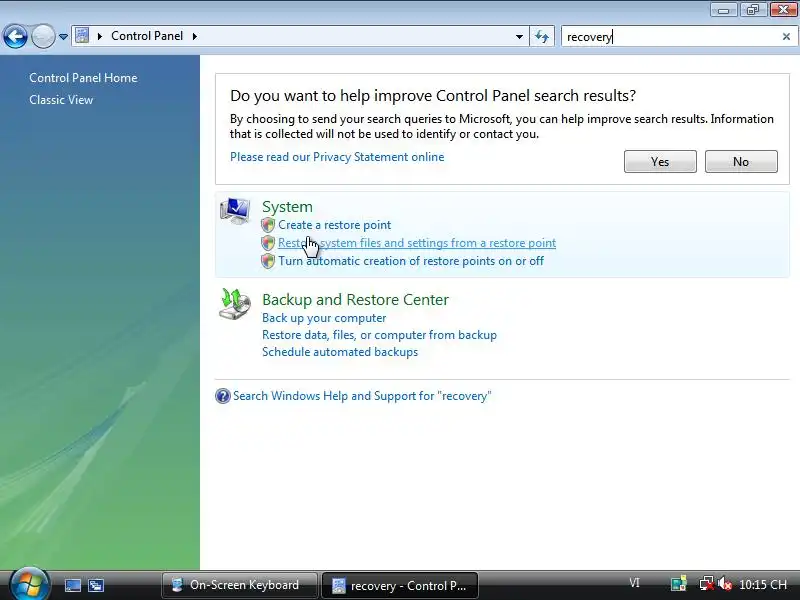Viewport: 800px width, 600px height.
Task: Open Restore data, files, or computer from backup
Action: 379,335
